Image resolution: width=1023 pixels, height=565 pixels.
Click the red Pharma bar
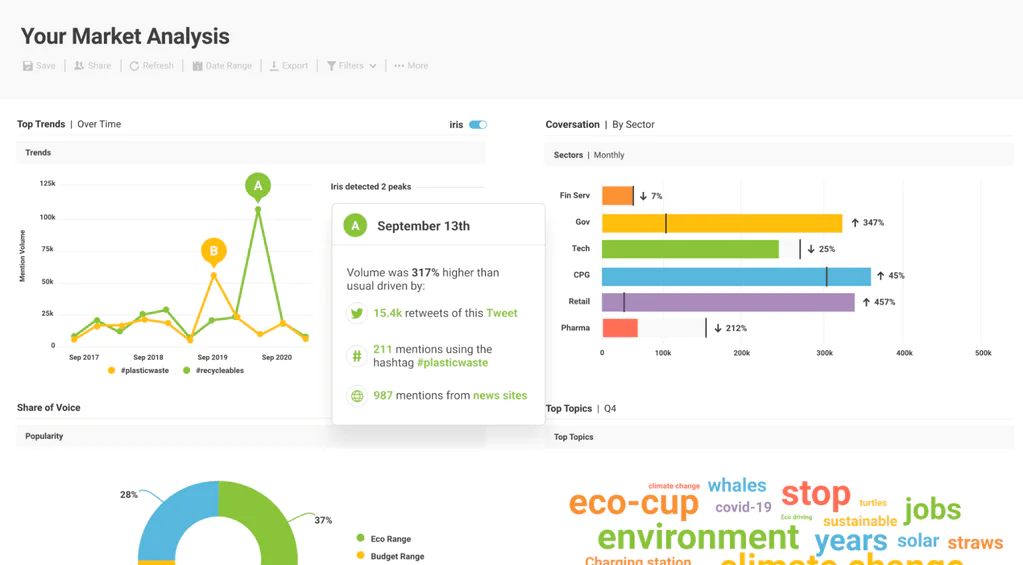click(x=620, y=328)
